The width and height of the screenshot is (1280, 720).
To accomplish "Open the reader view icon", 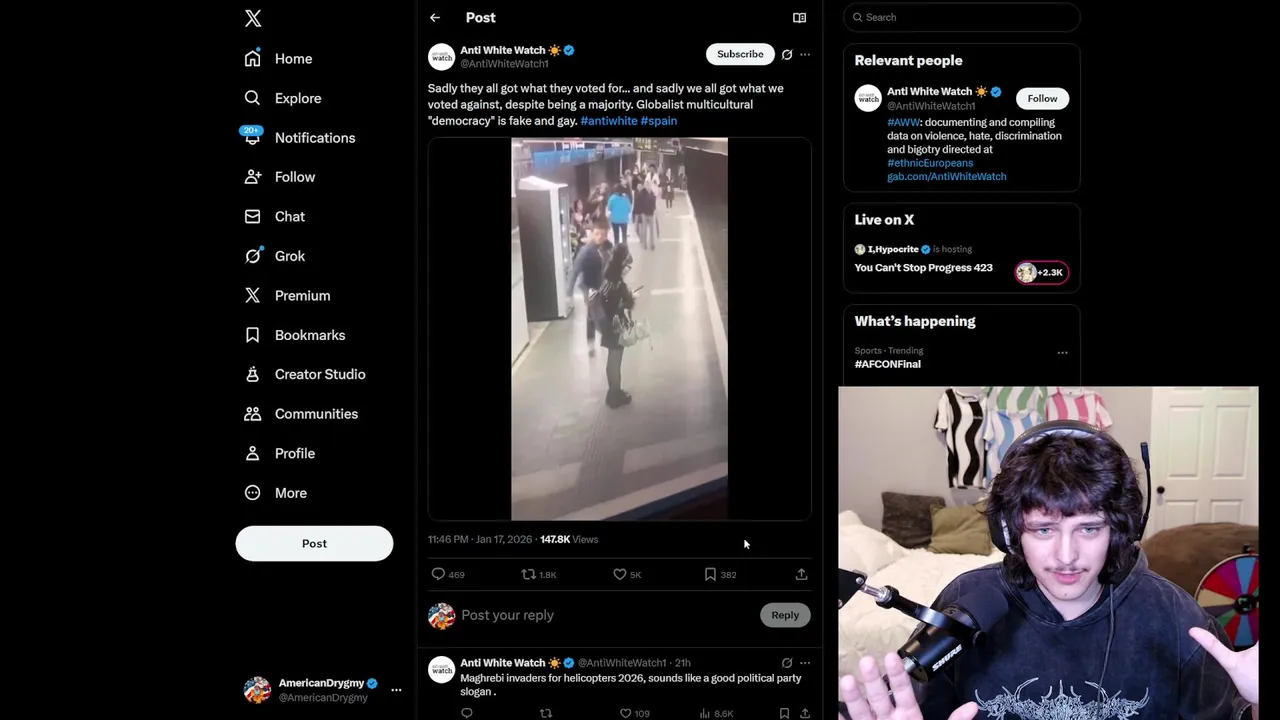I will pyautogui.click(x=799, y=18).
